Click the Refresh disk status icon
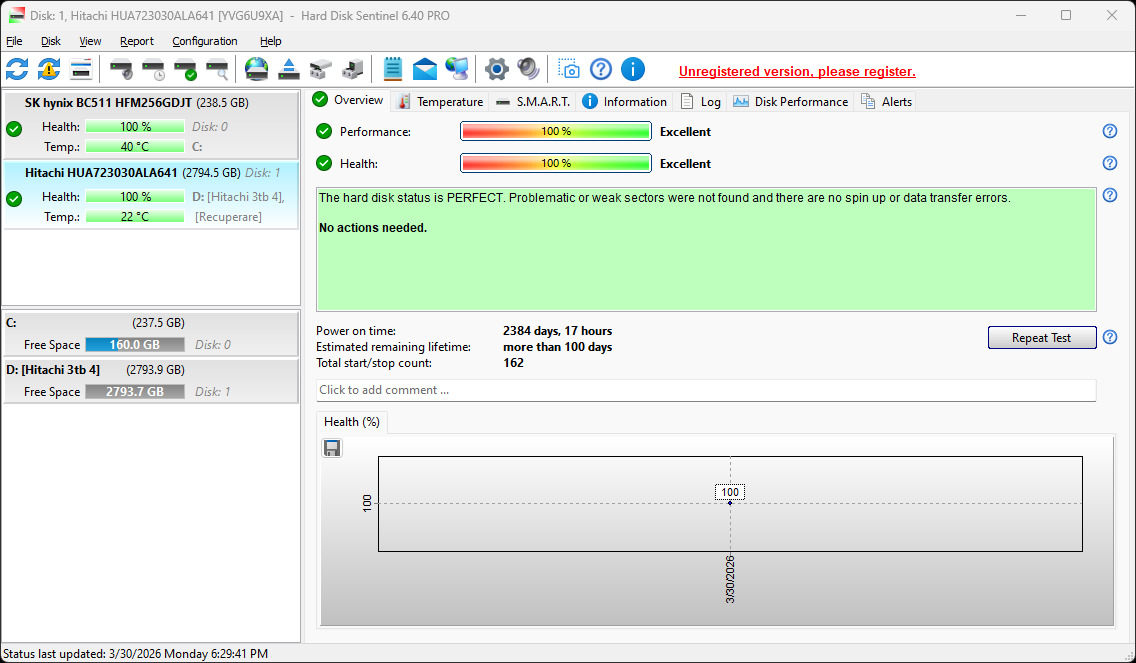The image size is (1136, 663). [17, 70]
